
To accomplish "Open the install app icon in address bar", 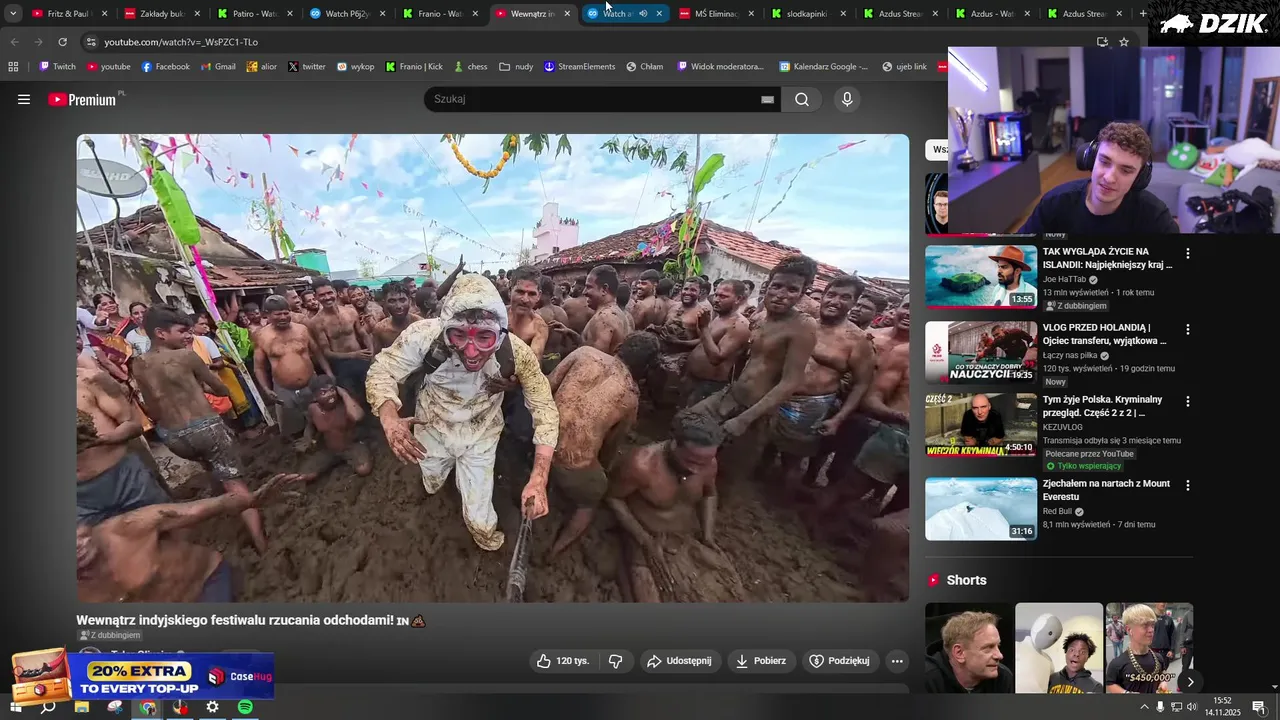I will tap(1102, 42).
